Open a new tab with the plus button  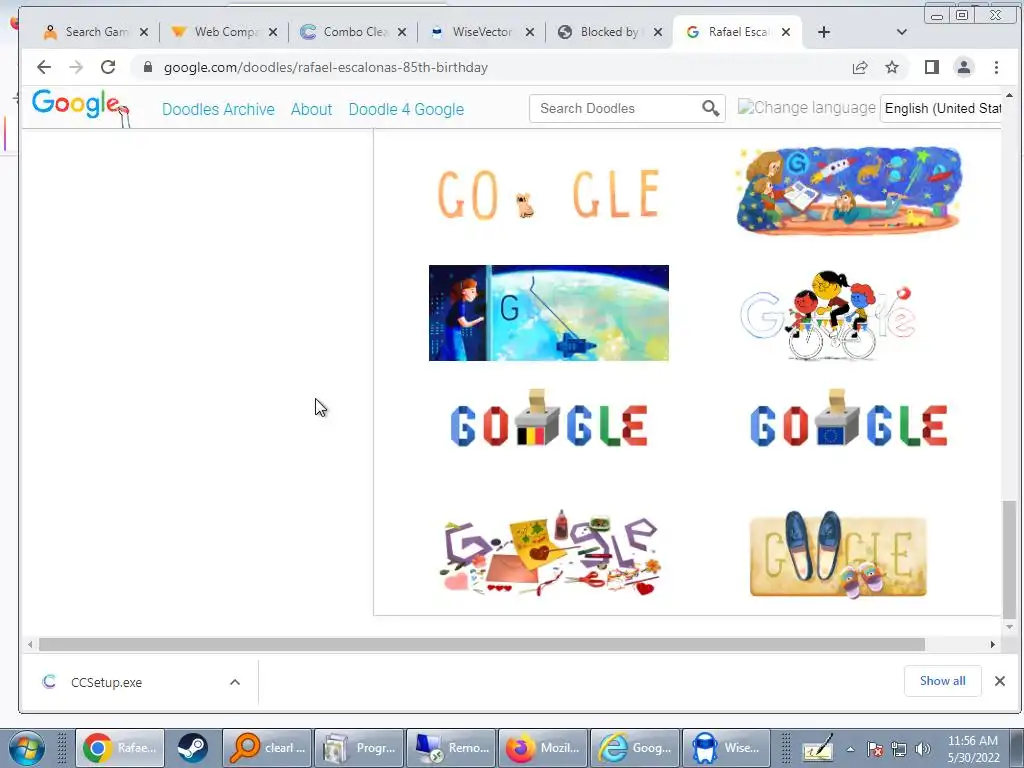(x=824, y=32)
